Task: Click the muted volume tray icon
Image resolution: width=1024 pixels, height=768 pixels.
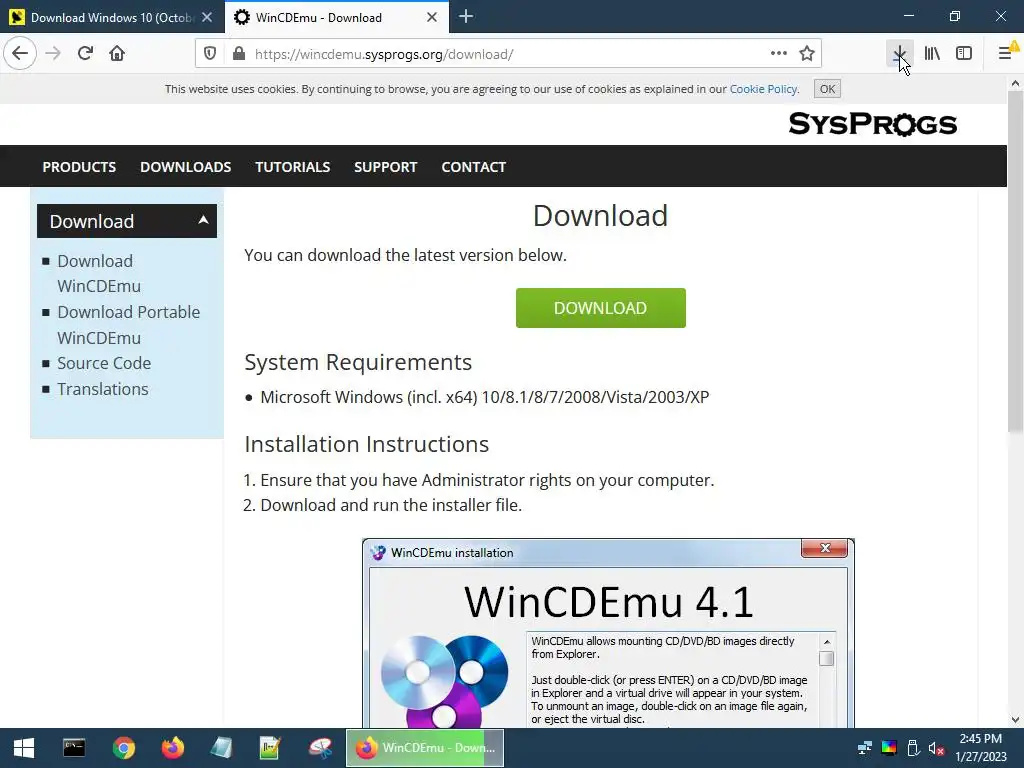Action: click(936, 748)
